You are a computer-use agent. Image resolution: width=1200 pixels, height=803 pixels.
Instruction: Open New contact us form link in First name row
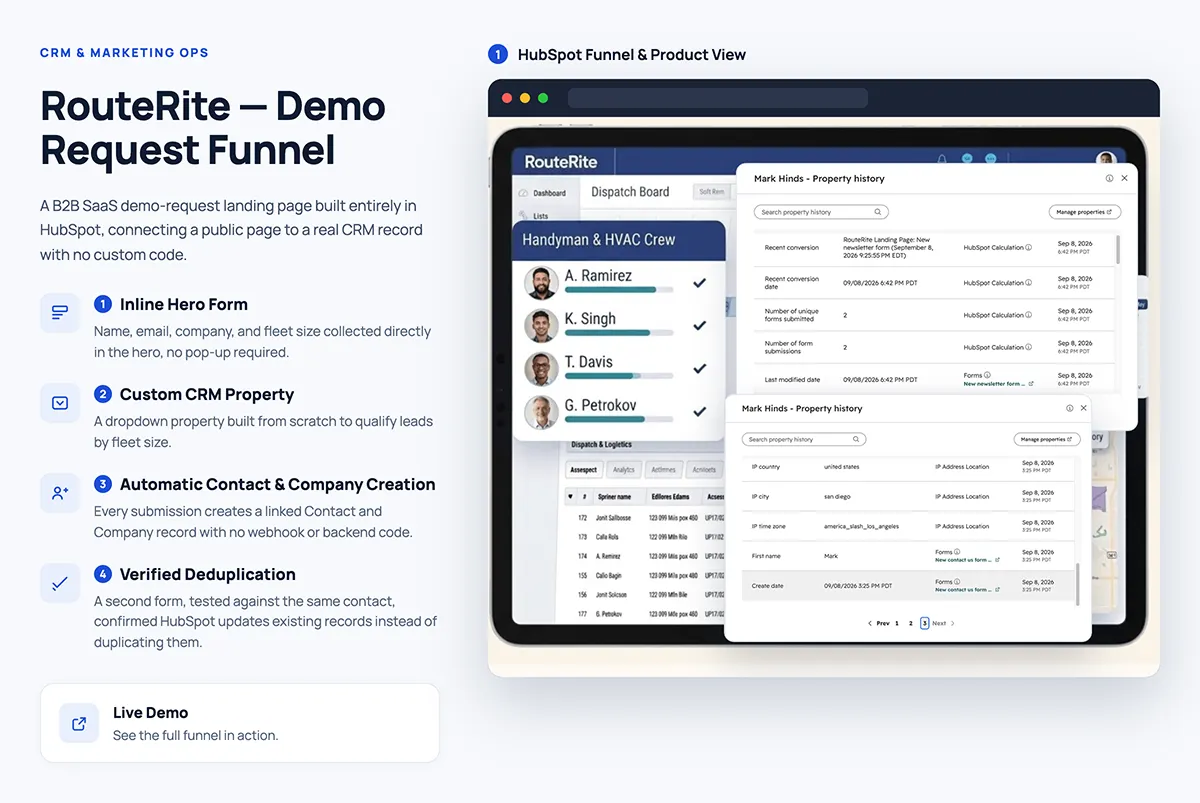pyautogui.click(x=967, y=560)
